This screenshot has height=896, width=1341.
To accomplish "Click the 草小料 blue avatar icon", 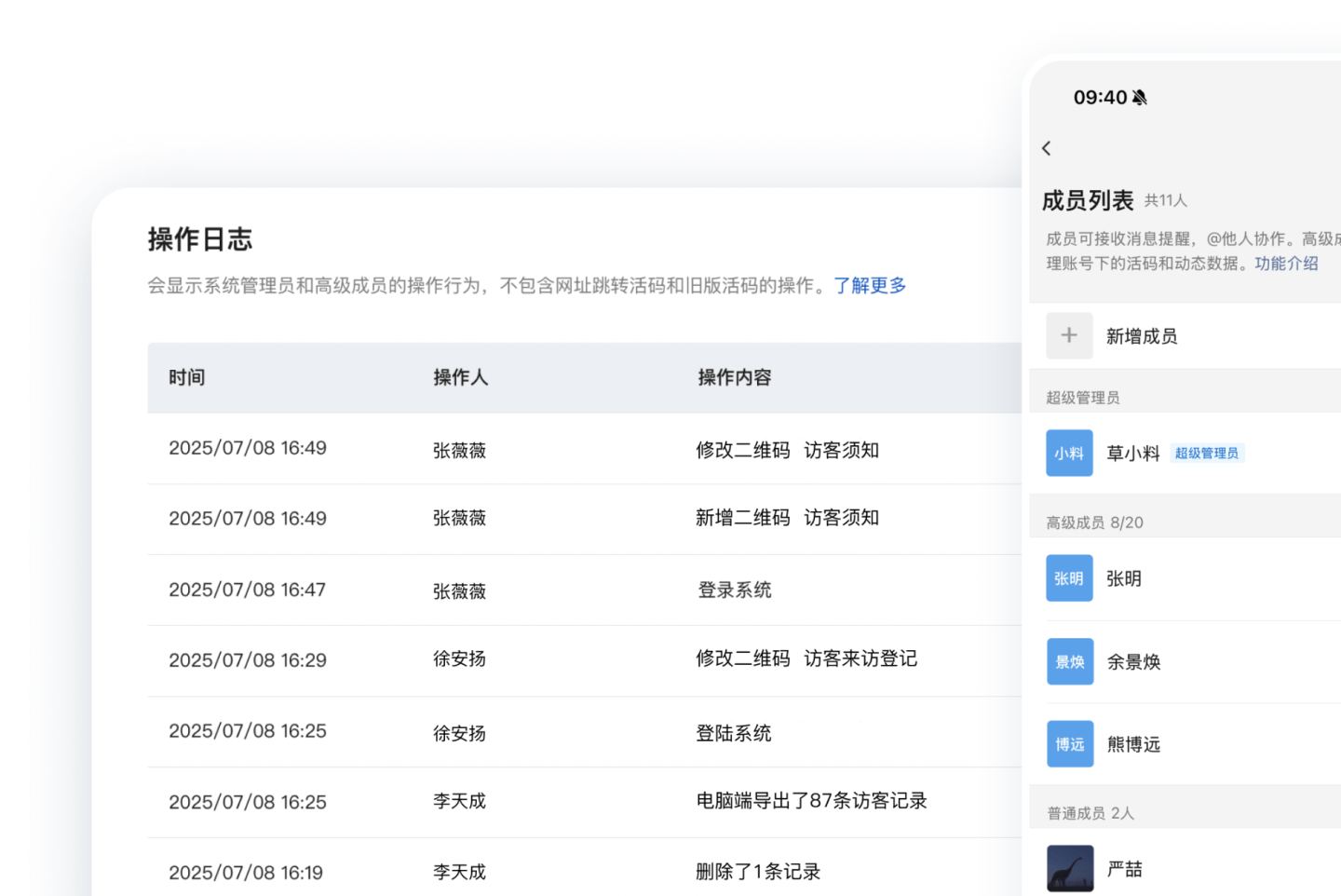I will click(x=1069, y=453).
